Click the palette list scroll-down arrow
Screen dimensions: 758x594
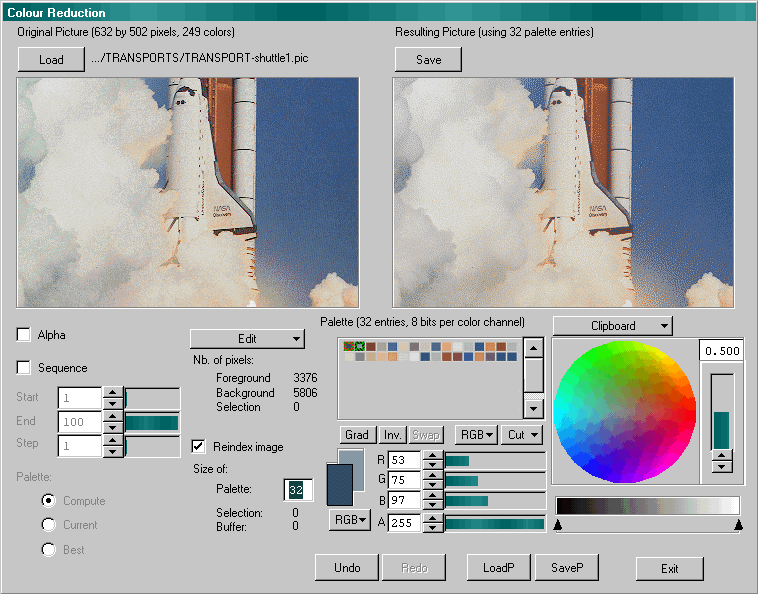tap(534, 409)
